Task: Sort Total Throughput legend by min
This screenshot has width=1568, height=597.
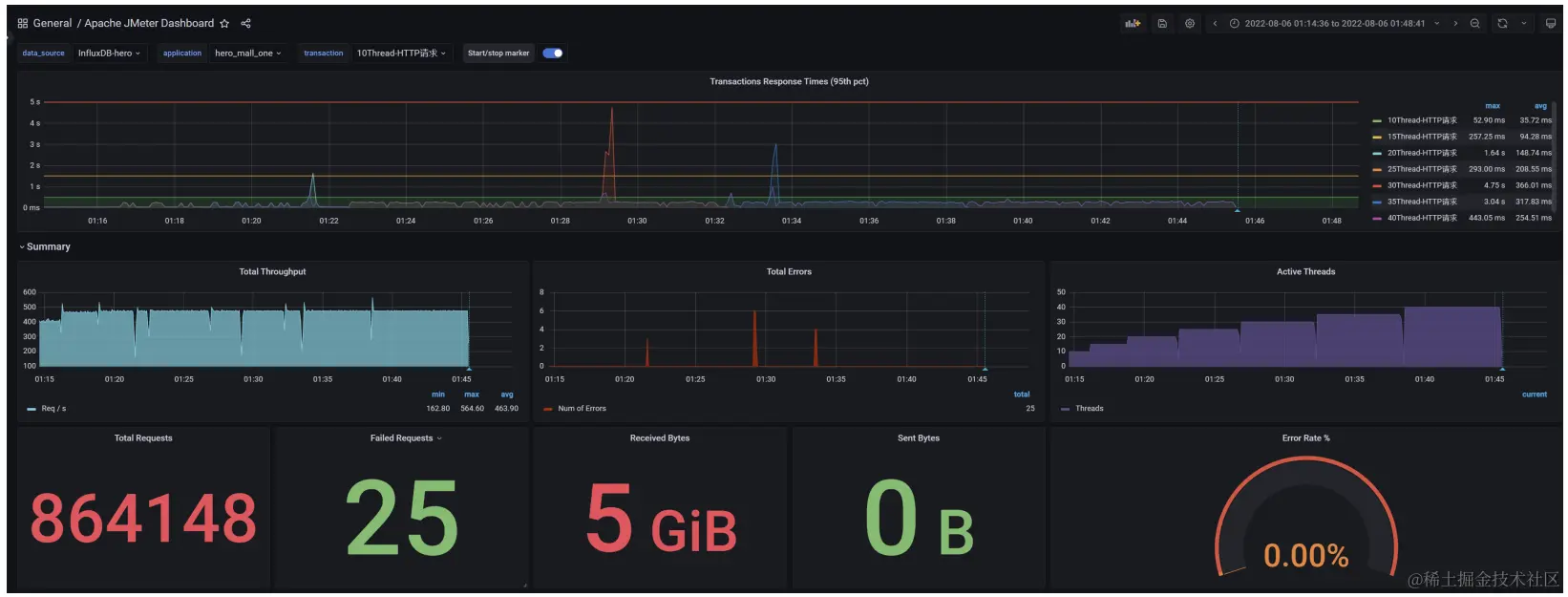Action: 438,394
